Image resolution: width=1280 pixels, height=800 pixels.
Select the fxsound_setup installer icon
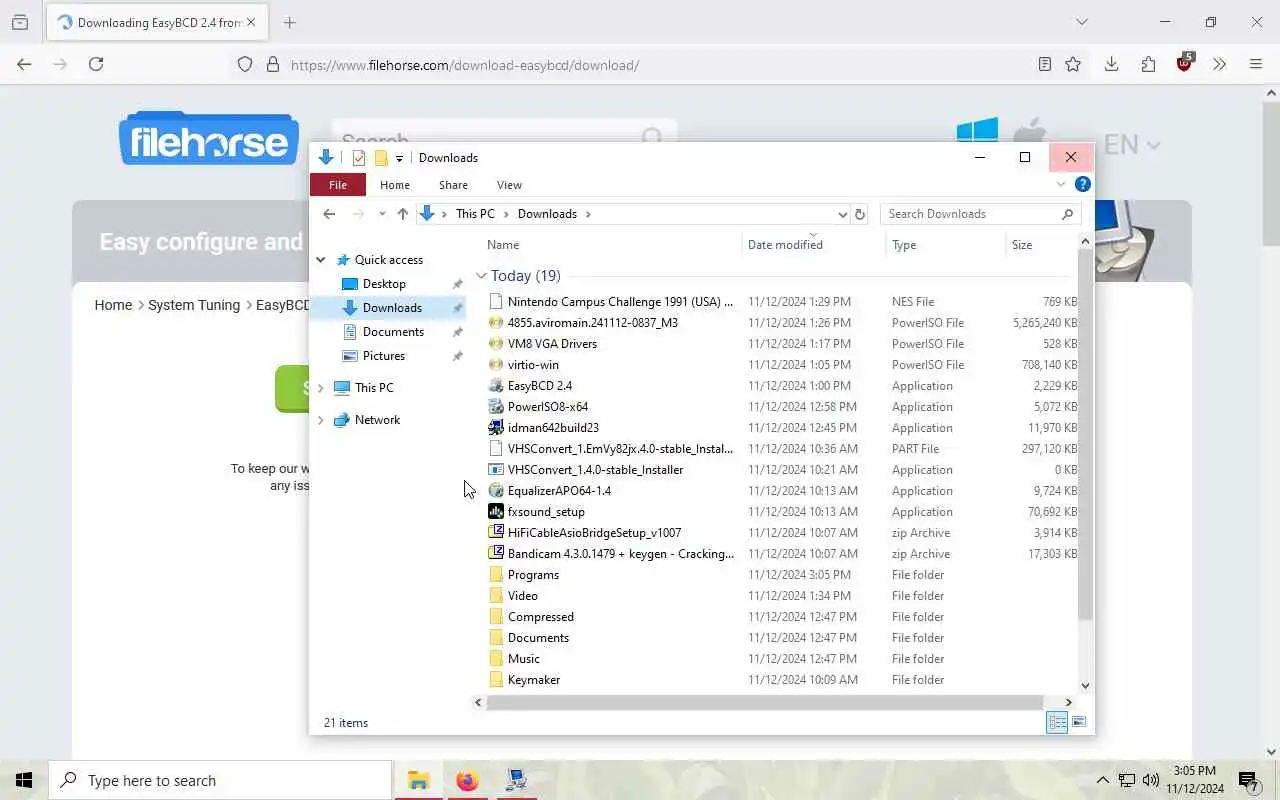(496, 512)
